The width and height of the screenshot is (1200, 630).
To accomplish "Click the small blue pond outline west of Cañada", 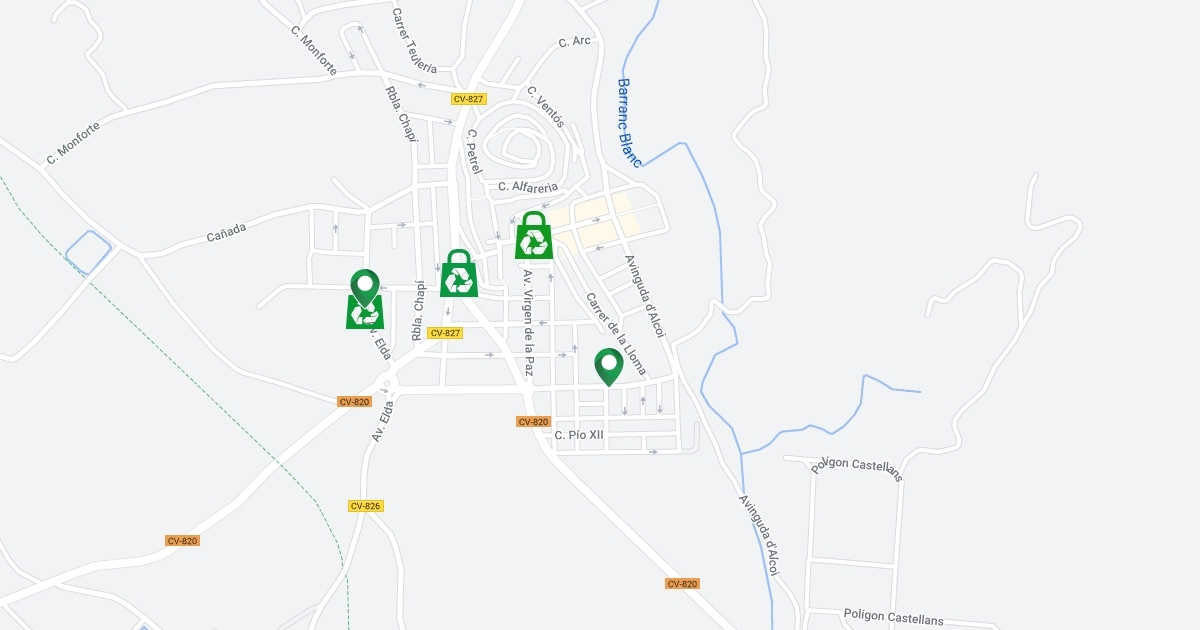I will [x=87, y=251].
